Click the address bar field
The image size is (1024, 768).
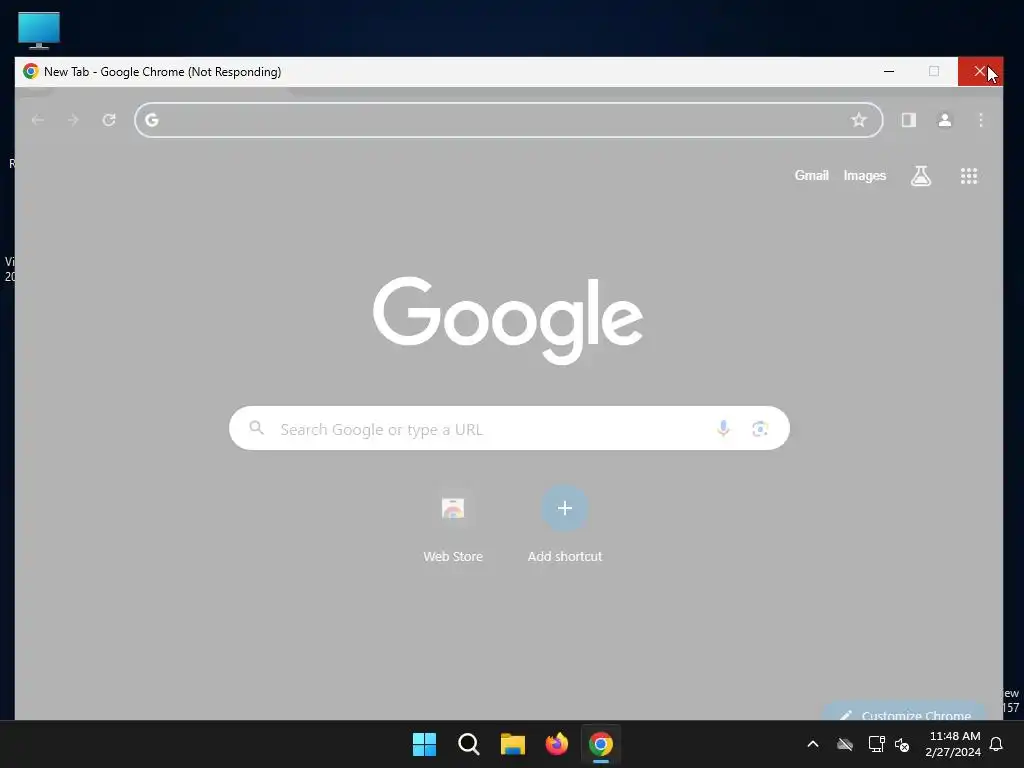click(508, 120)
